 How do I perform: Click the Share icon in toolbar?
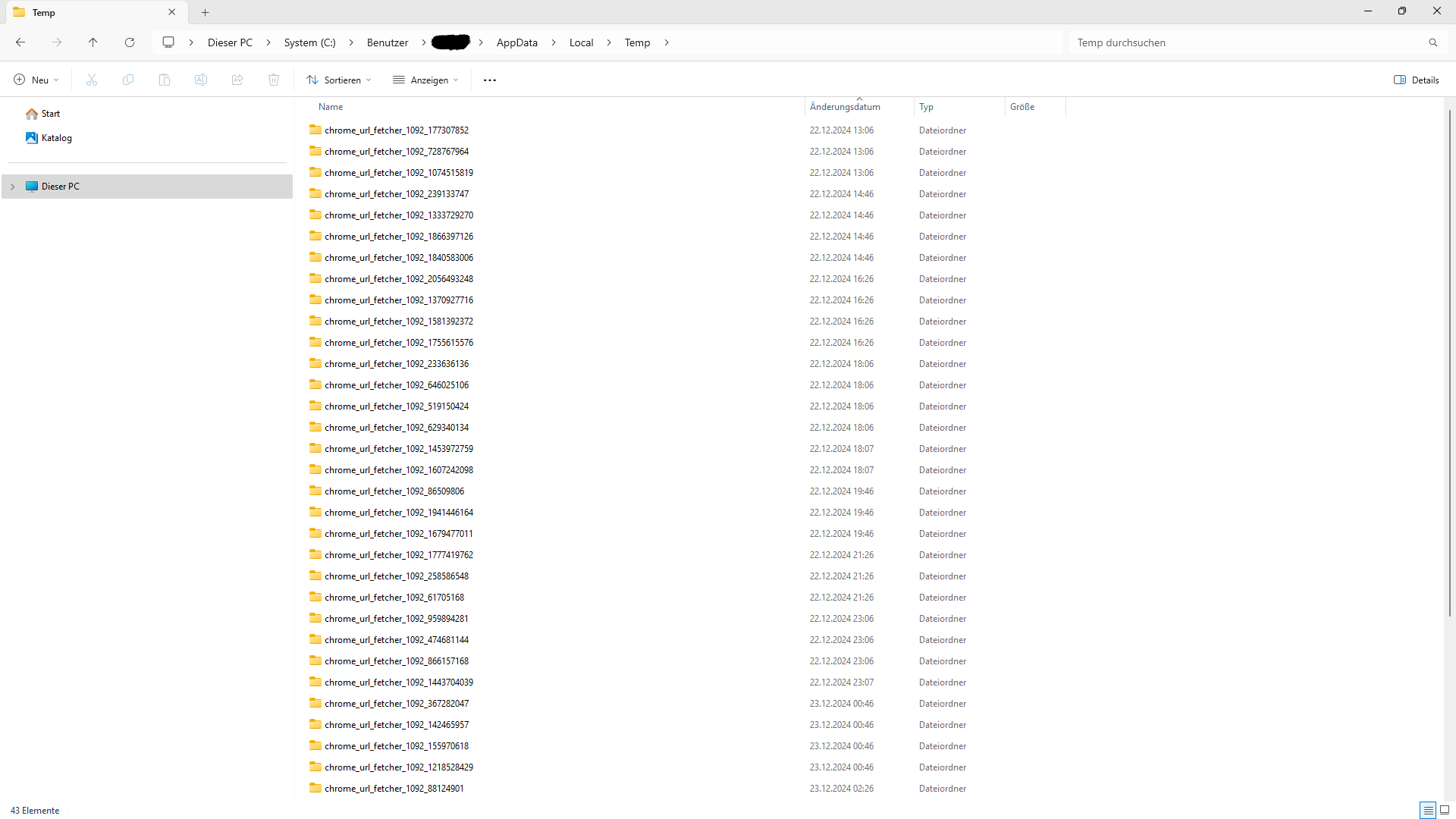[x=237, y=80]
